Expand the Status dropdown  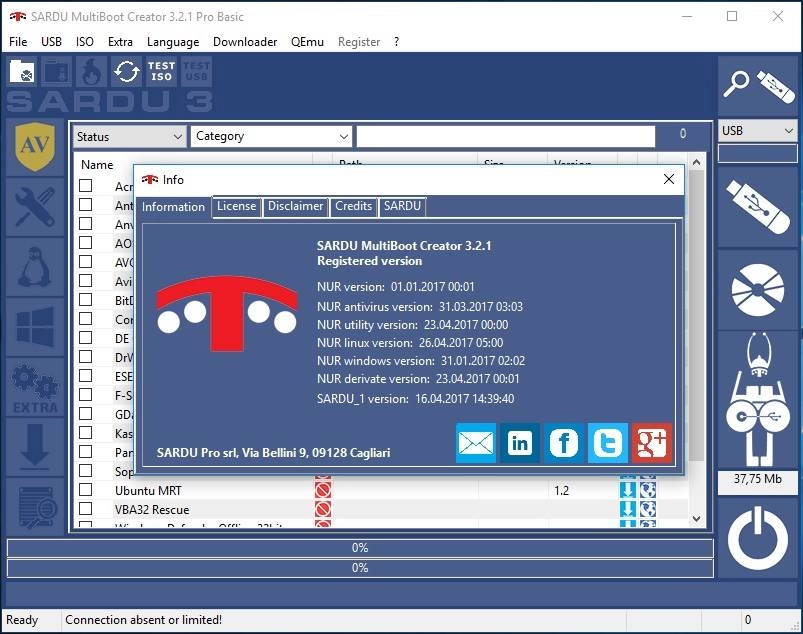point(129,137)
